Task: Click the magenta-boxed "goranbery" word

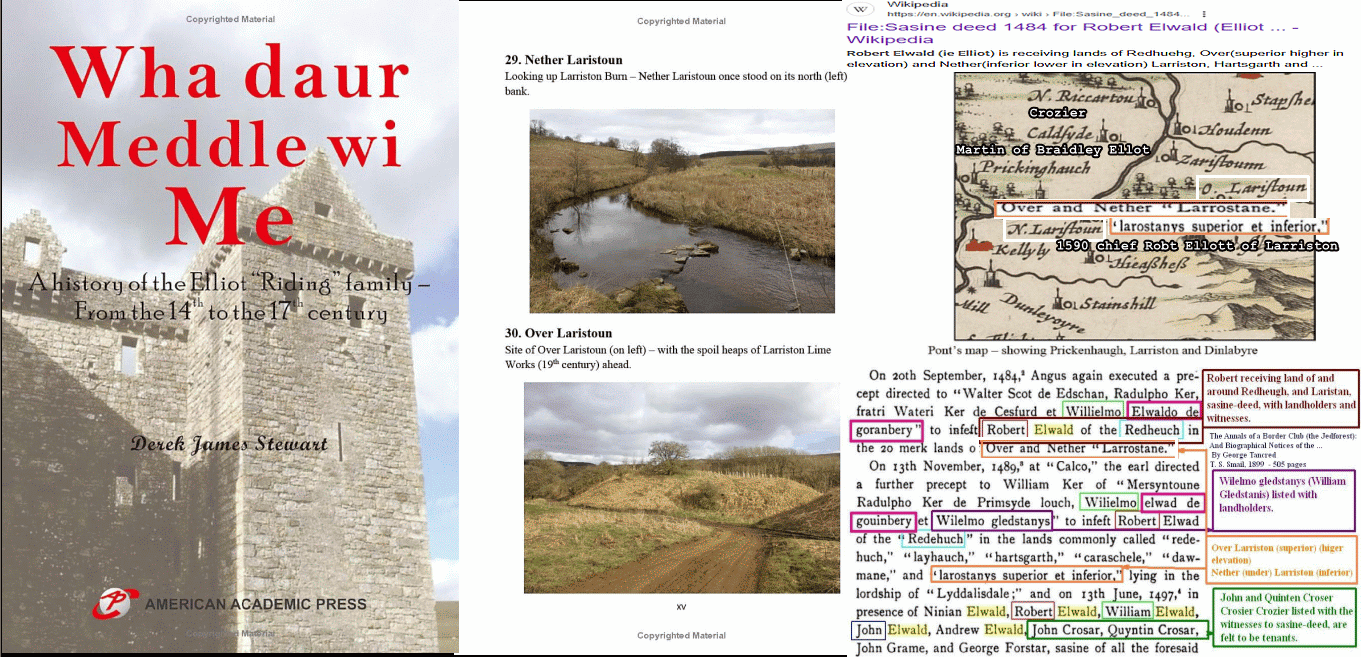Action: (x=884, y=430)
